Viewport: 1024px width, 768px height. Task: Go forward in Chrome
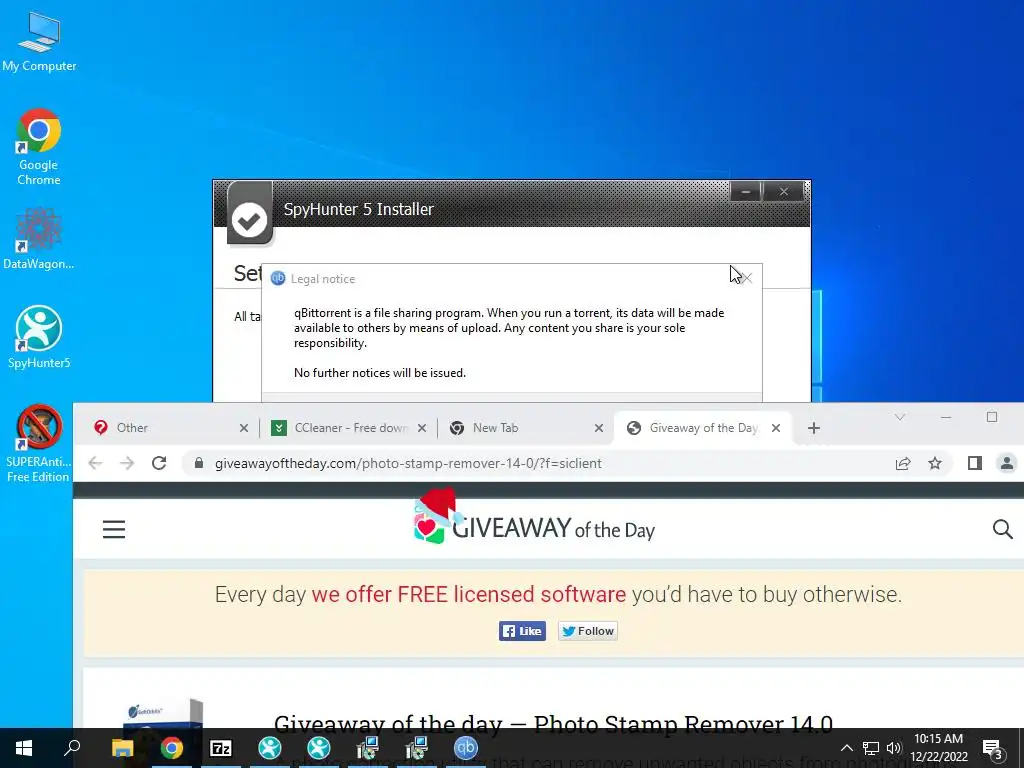click(127, 463)
